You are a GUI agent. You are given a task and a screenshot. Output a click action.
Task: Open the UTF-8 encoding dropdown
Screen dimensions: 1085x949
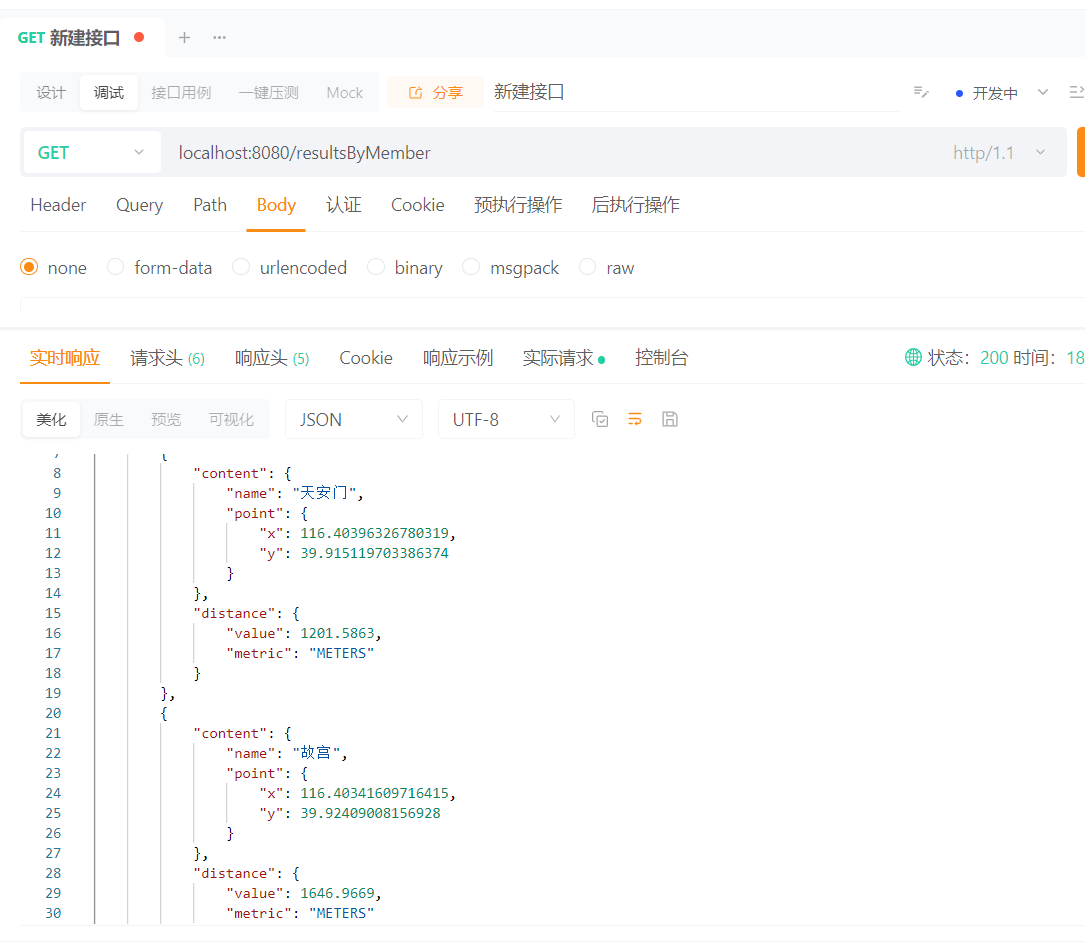click(x=506, y=419)
